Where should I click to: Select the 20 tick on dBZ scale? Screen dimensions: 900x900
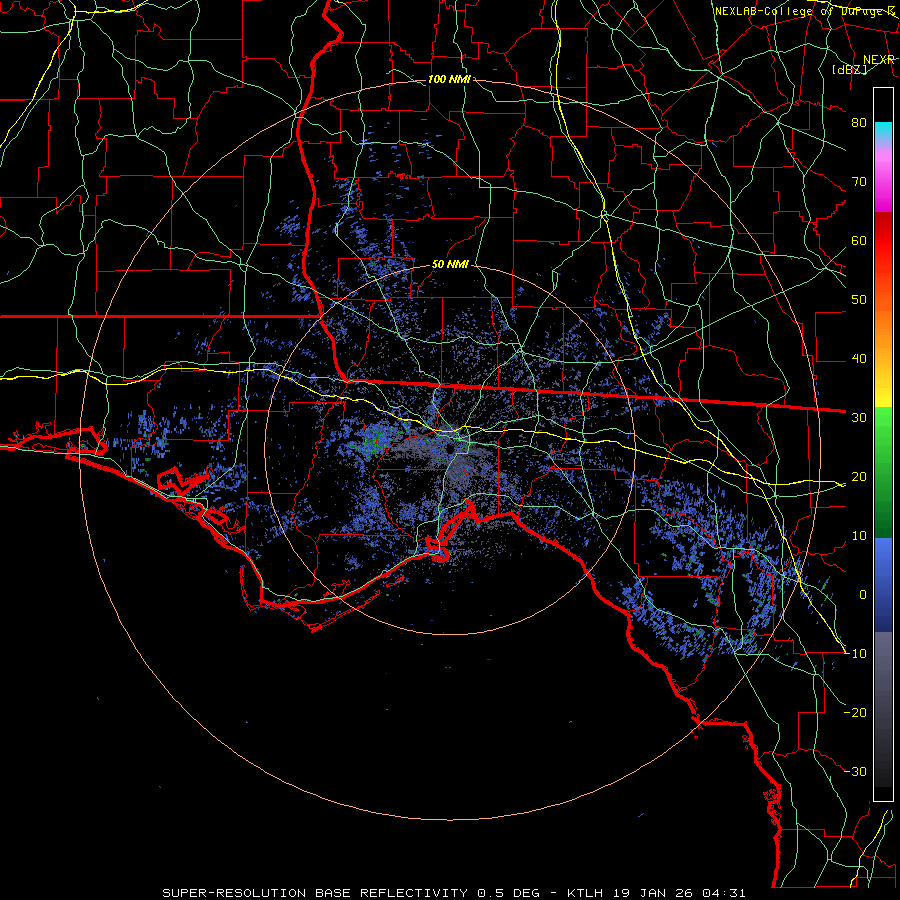pos(859,477)
